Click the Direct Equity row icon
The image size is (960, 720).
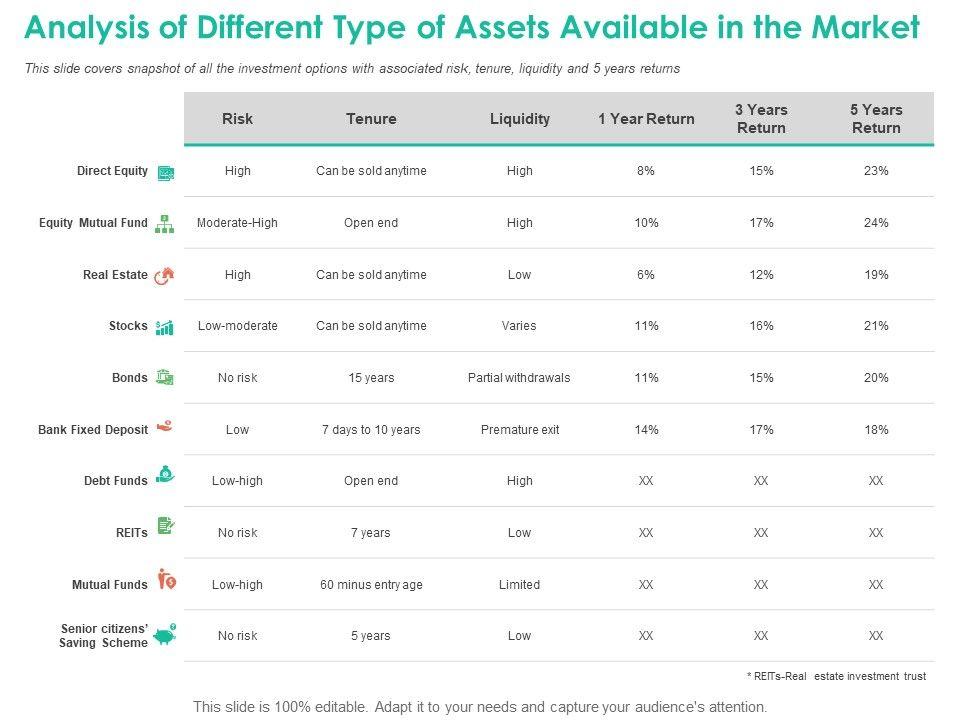tap(166, 173)
